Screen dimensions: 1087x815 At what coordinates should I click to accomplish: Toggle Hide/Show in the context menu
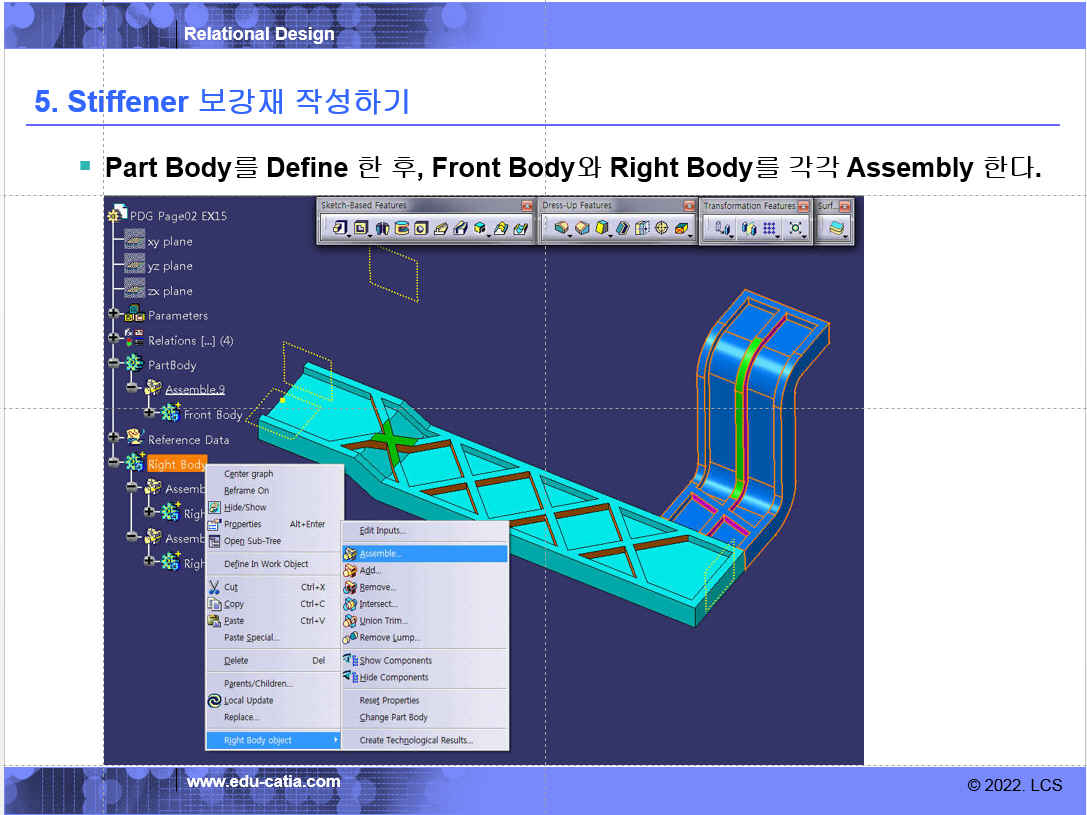(x=245, y=507)
